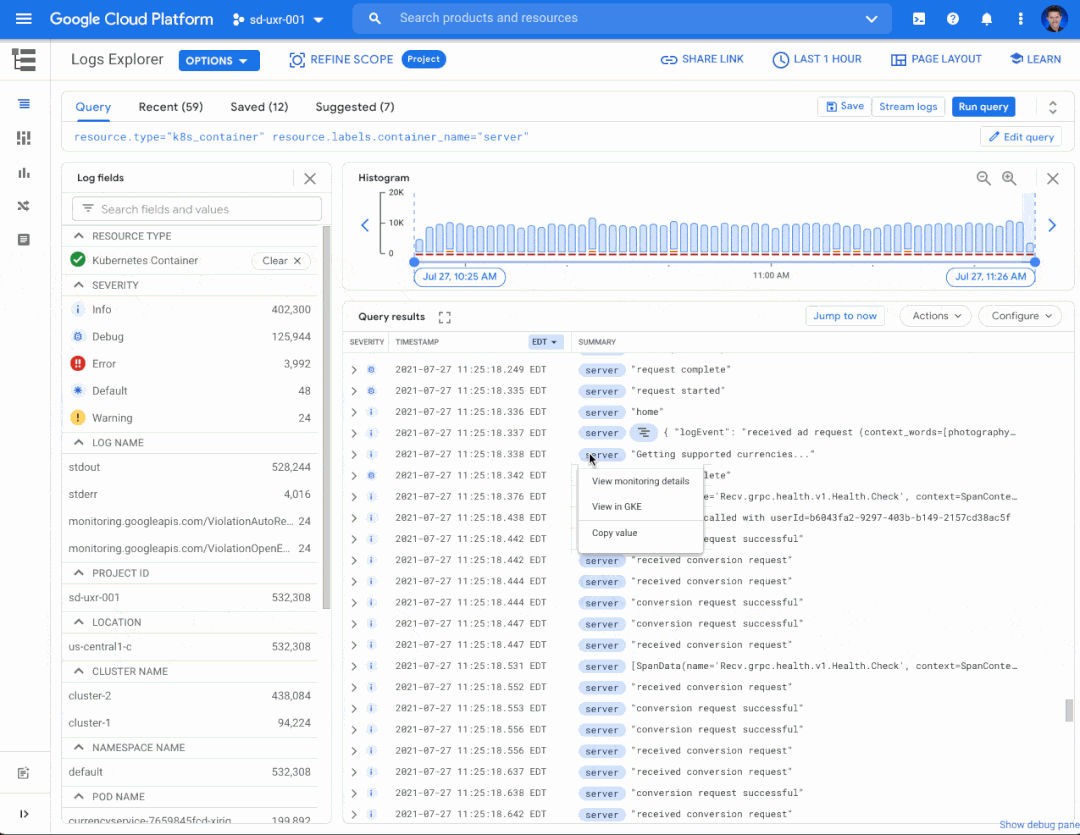Open the three-dot settings menu in header
This screenshot has height=835, width=1080.
1020,19
